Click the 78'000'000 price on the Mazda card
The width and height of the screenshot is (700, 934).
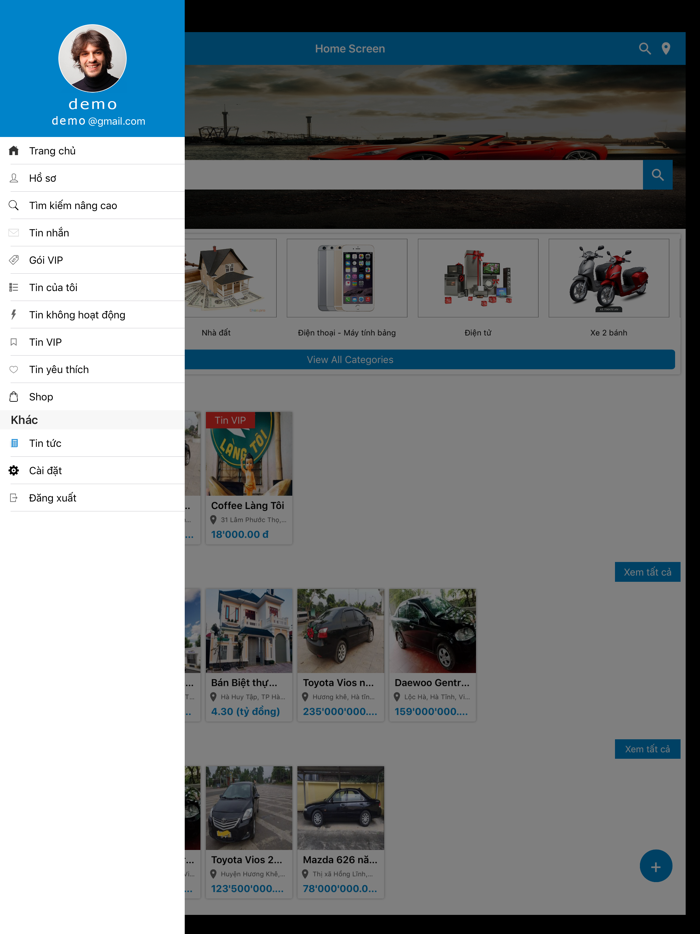click(340, 888)
